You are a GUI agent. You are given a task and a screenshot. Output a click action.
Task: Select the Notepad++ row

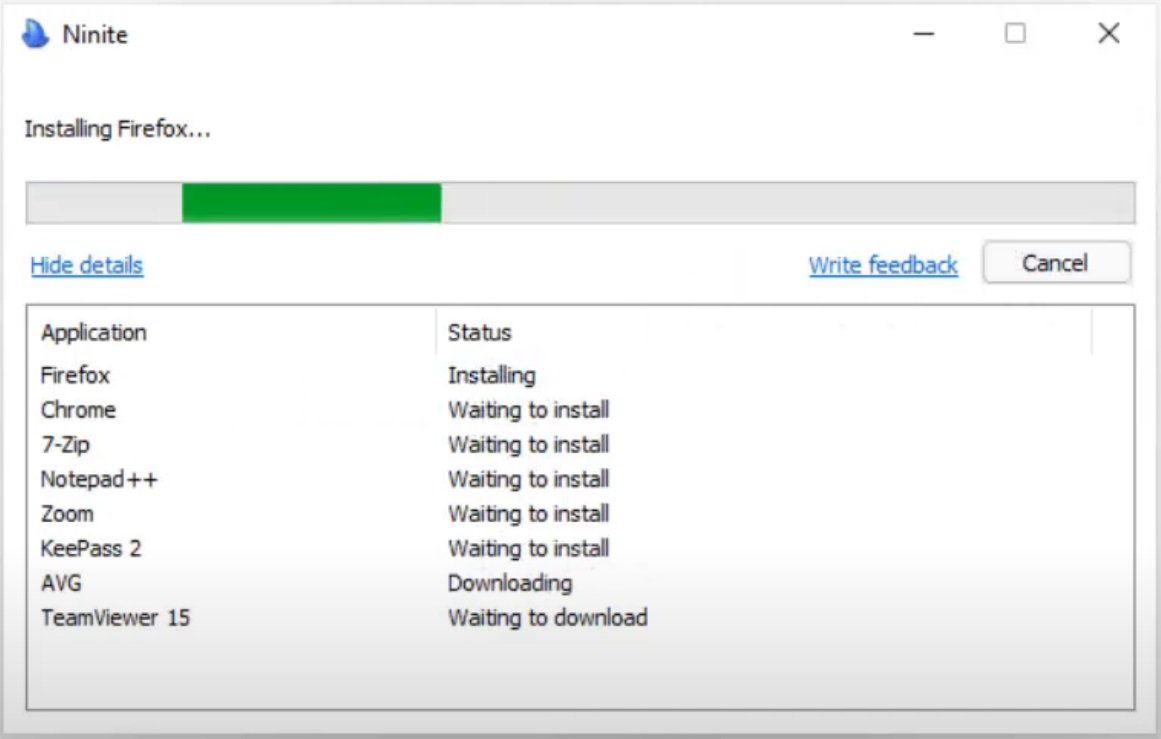pyautogui.click(x=580, y=479)
